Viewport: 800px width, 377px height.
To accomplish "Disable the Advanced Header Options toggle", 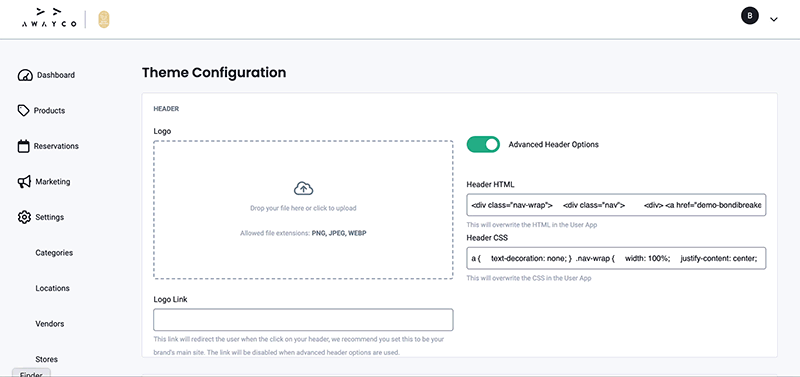I will pyautogui.click(x=483, y=144).
